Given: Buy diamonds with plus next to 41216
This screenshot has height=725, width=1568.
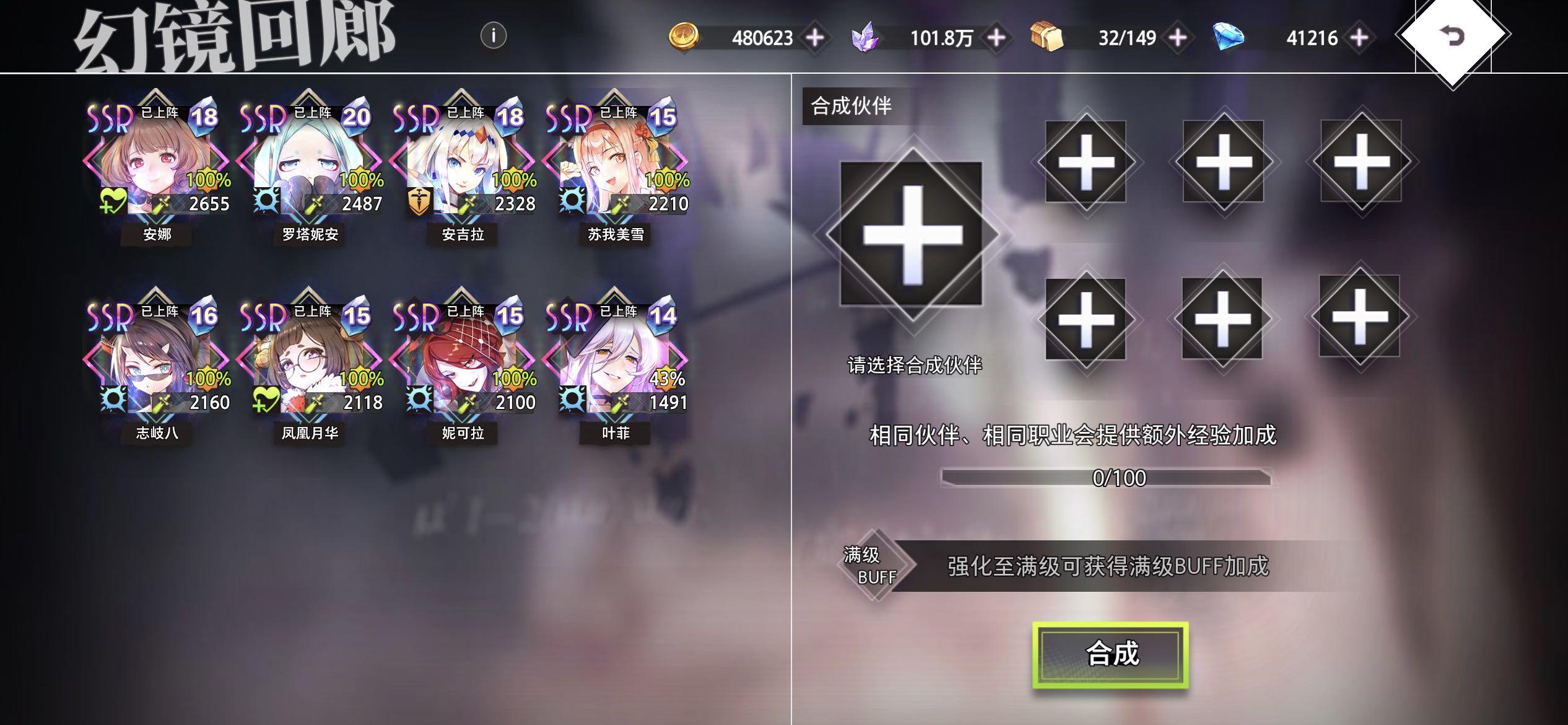Looking at the screenshot, I should (x=1359, y=38).
